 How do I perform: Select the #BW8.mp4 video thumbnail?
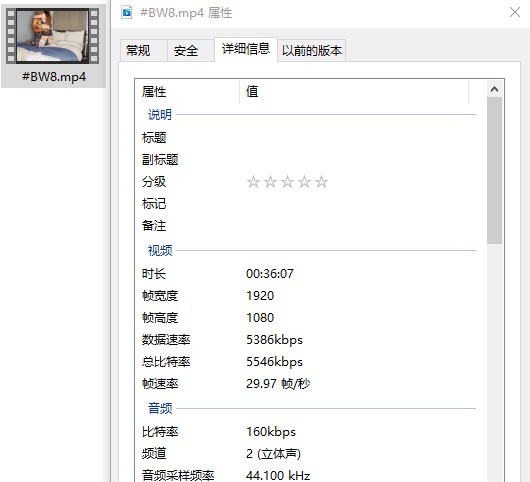coord(53,36)
